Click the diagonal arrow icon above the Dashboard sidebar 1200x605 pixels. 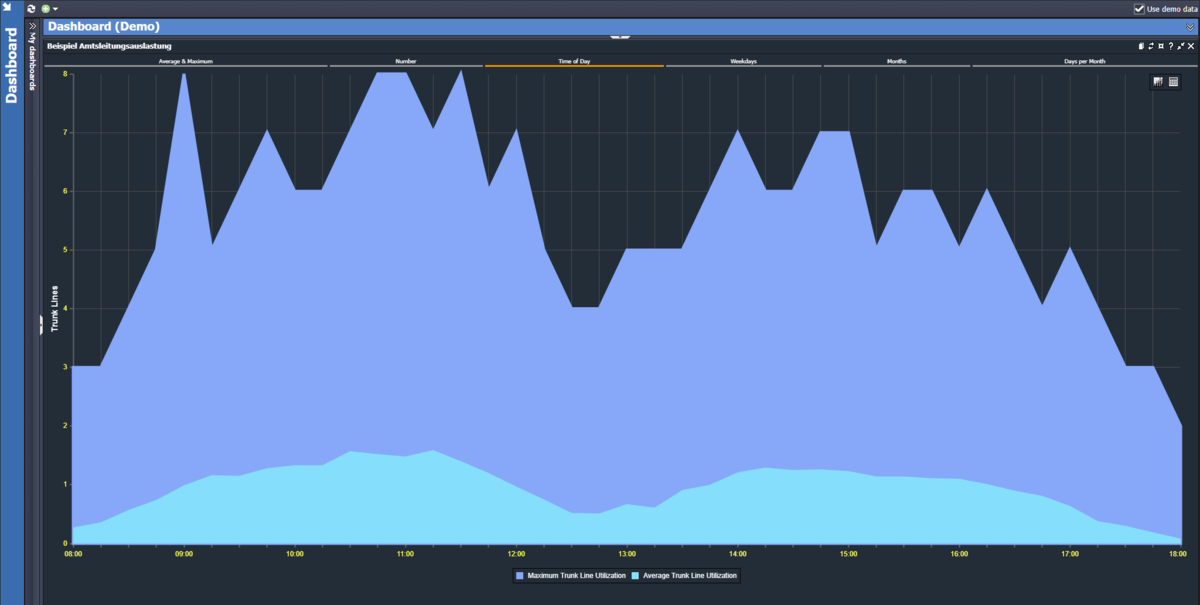click(8, 7)
